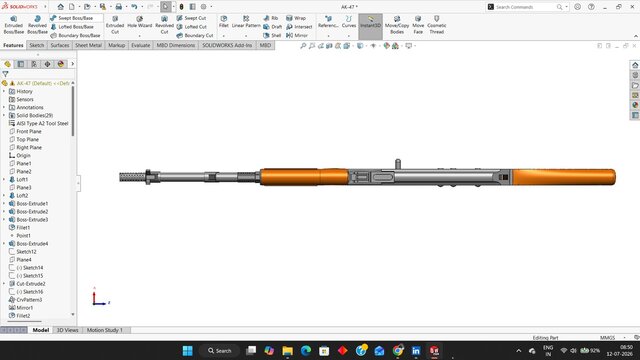Open the Hole Wizard tool
The height and width of the screenshot is (360, 640).
pos(140,22)
